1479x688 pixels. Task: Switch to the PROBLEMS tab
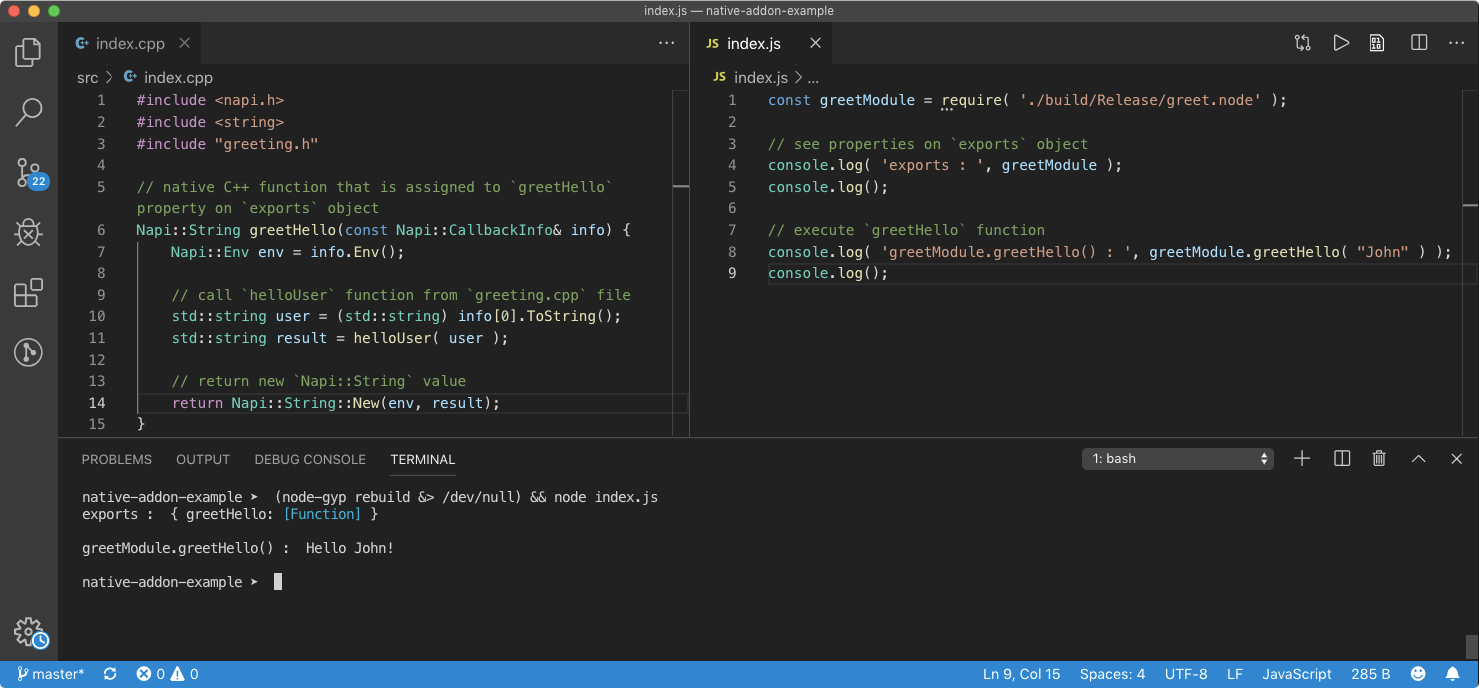pos(116,460)
